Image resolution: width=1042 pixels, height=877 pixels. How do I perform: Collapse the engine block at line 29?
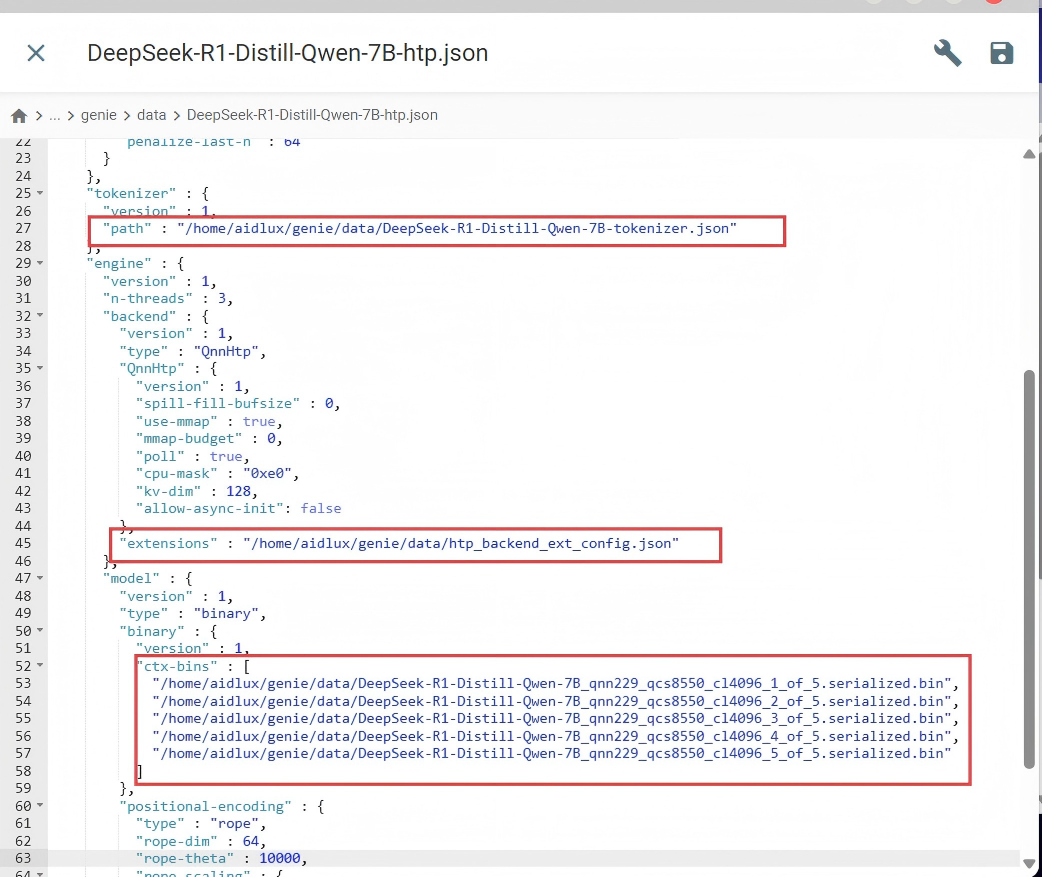[40, 263]
